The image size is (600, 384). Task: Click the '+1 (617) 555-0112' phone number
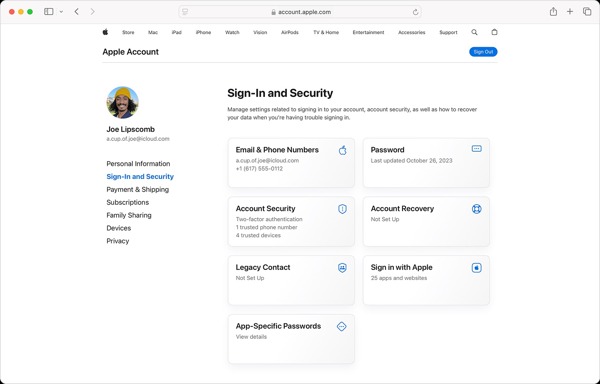click(259, 169)
